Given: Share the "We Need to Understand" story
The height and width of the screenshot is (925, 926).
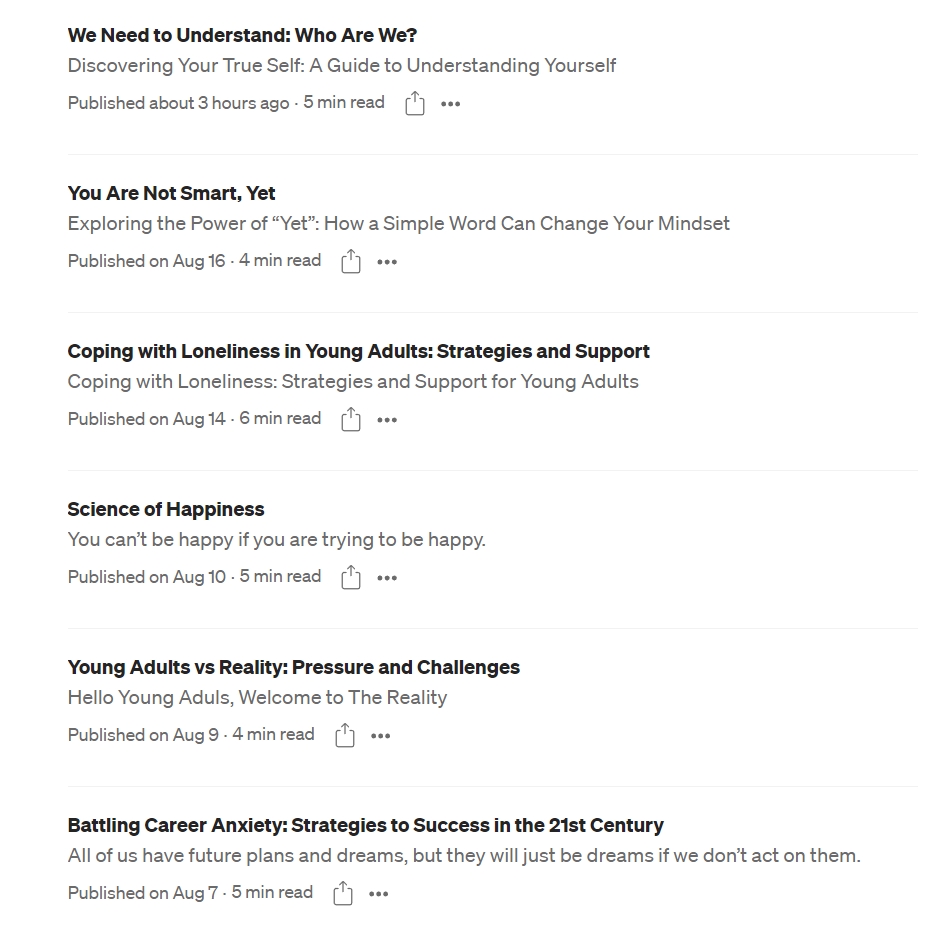Looking at the screenshot, I should (x=415, y=103).
